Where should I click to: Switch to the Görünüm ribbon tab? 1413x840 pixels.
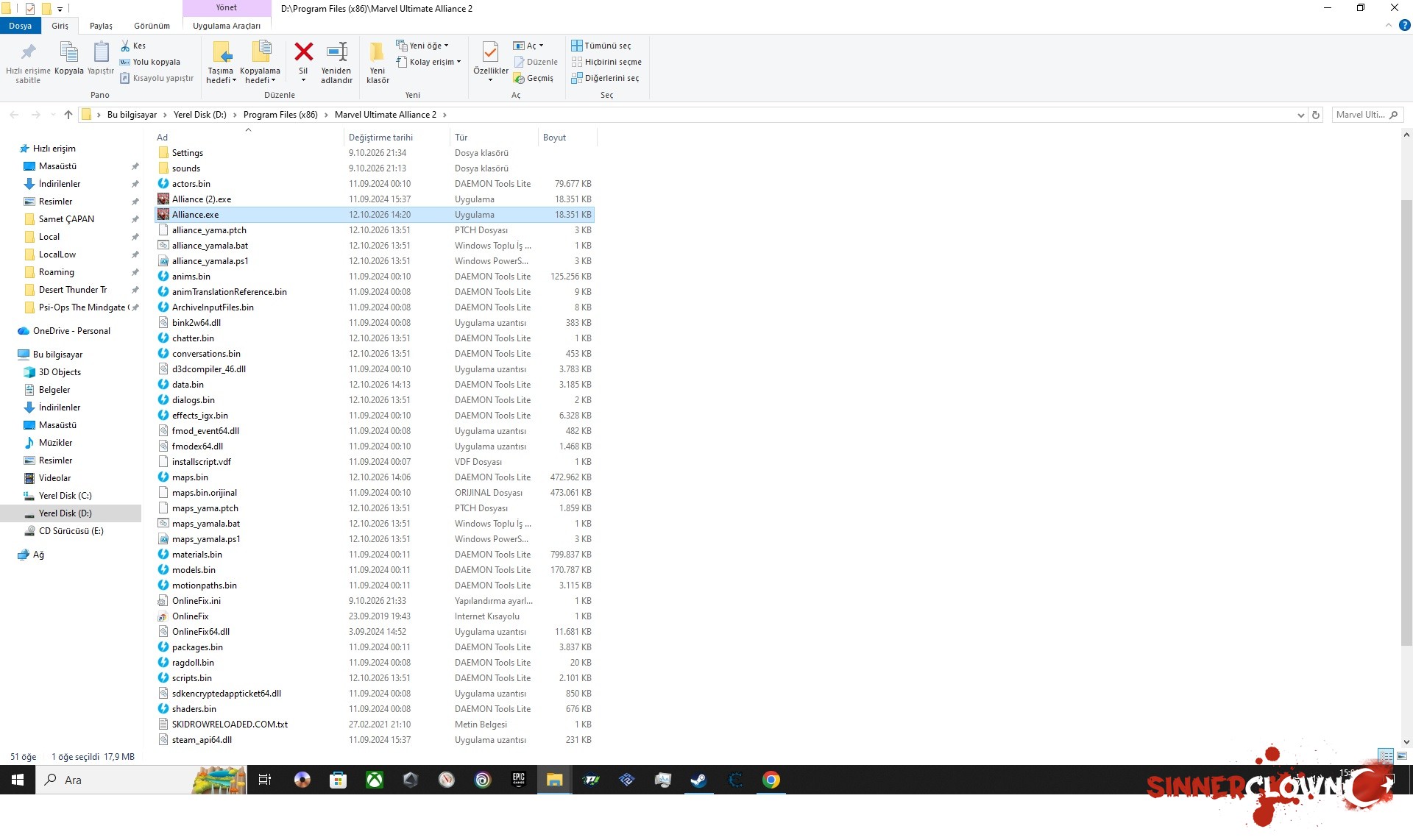click(152, 26)
